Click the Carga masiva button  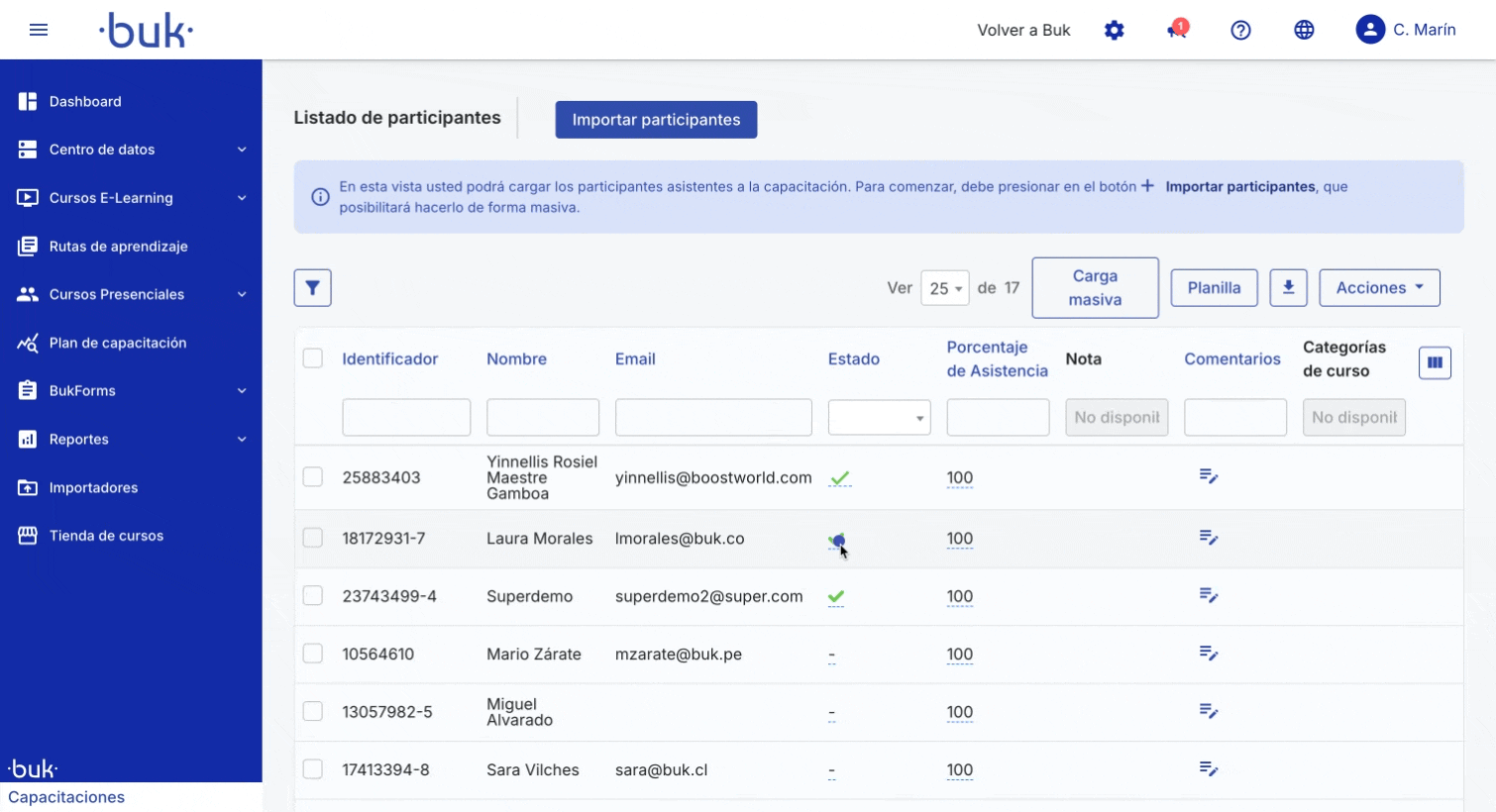(x=1095, y=287)
